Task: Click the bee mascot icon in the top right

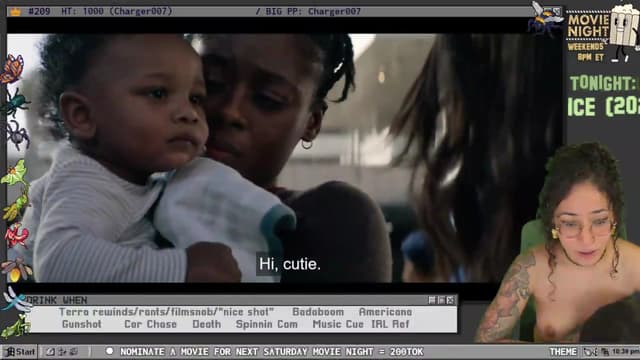Action: (x=544, y=17)
